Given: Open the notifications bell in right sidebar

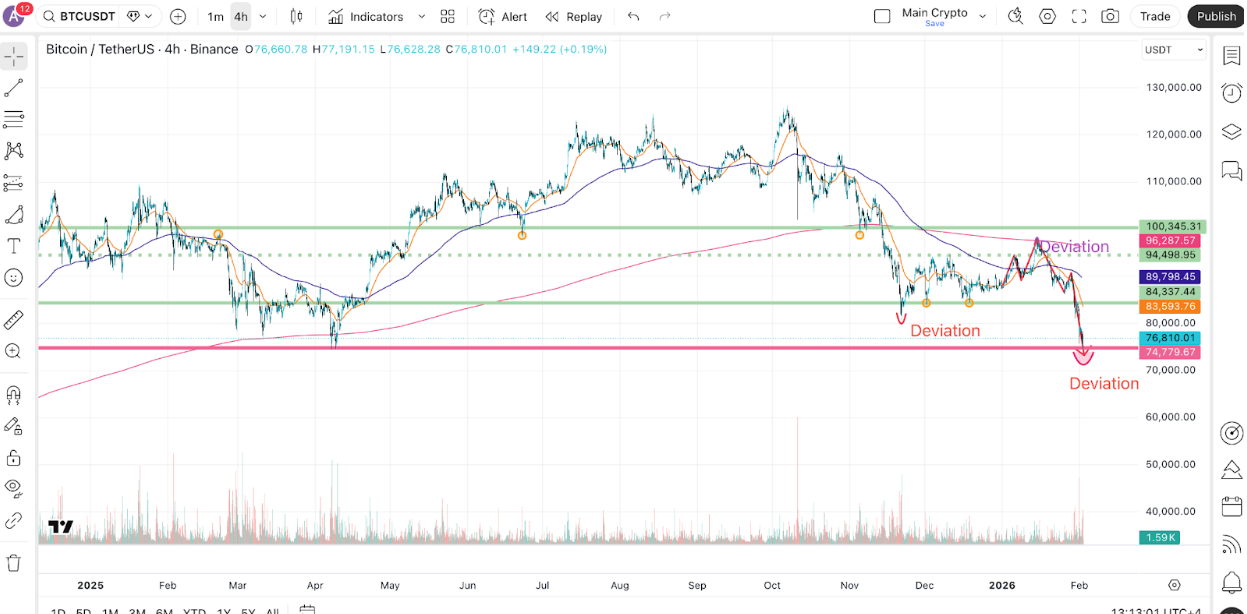Looking at the screenshot, I should pyautogui.click(x=1231, y=582).
